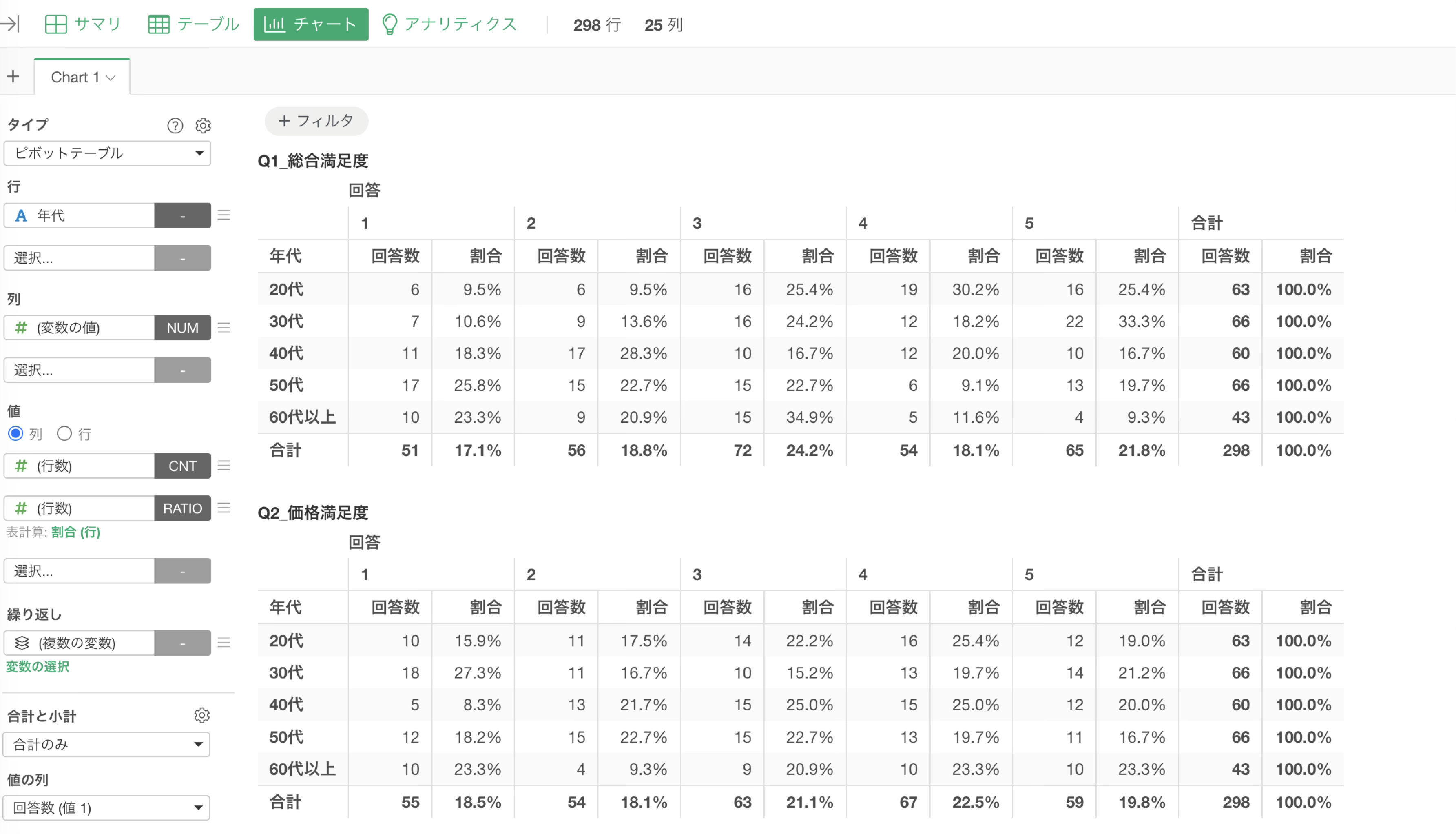This screenshot has height=834, width=1456.
Task: Open the ピボットテーブル chart type dropdown
Action: (x=107, y=153)
